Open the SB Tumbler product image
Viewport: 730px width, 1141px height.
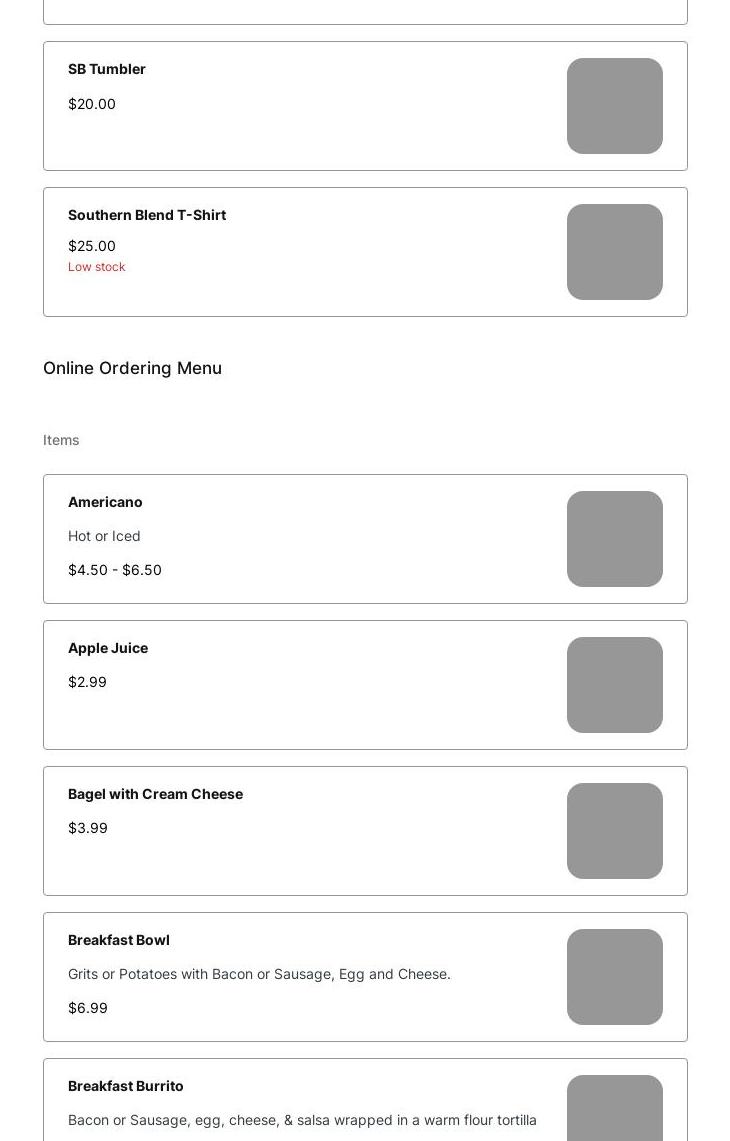(x=614, y=106)
